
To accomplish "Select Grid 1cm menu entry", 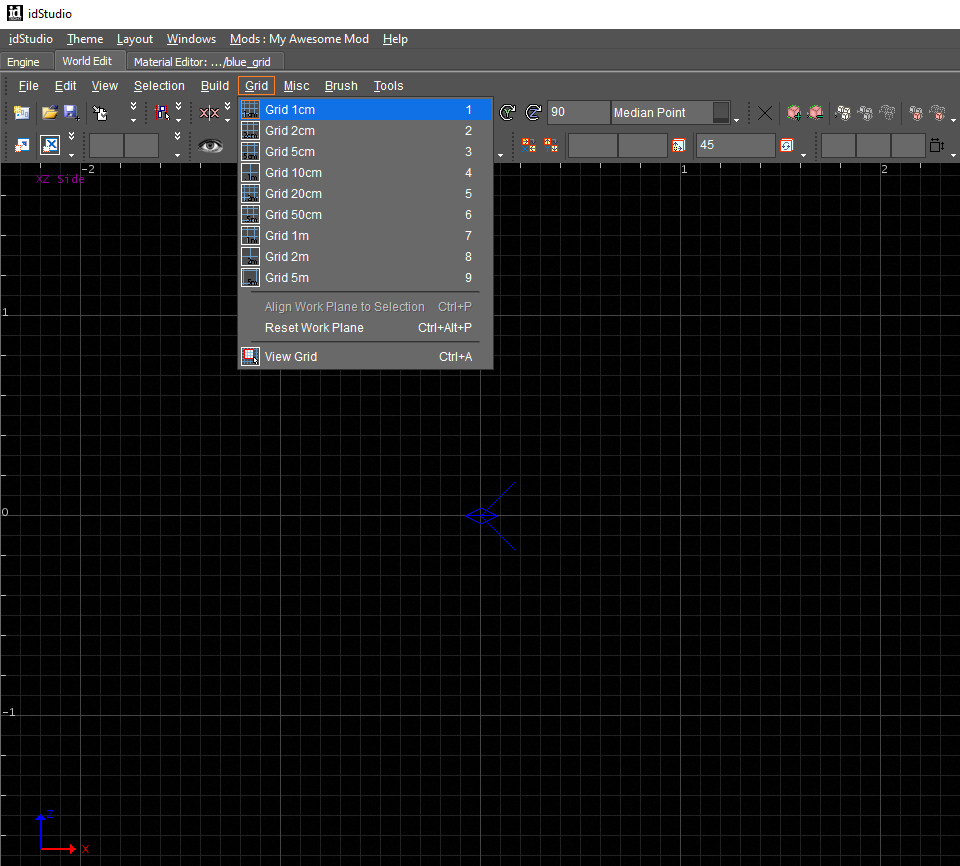I will pyautogui.click(x=366, y=110).
